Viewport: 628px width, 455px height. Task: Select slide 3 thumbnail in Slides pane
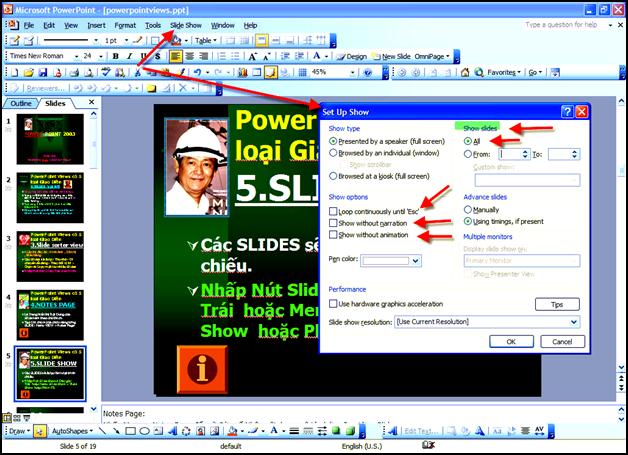[x=50, y=256]
